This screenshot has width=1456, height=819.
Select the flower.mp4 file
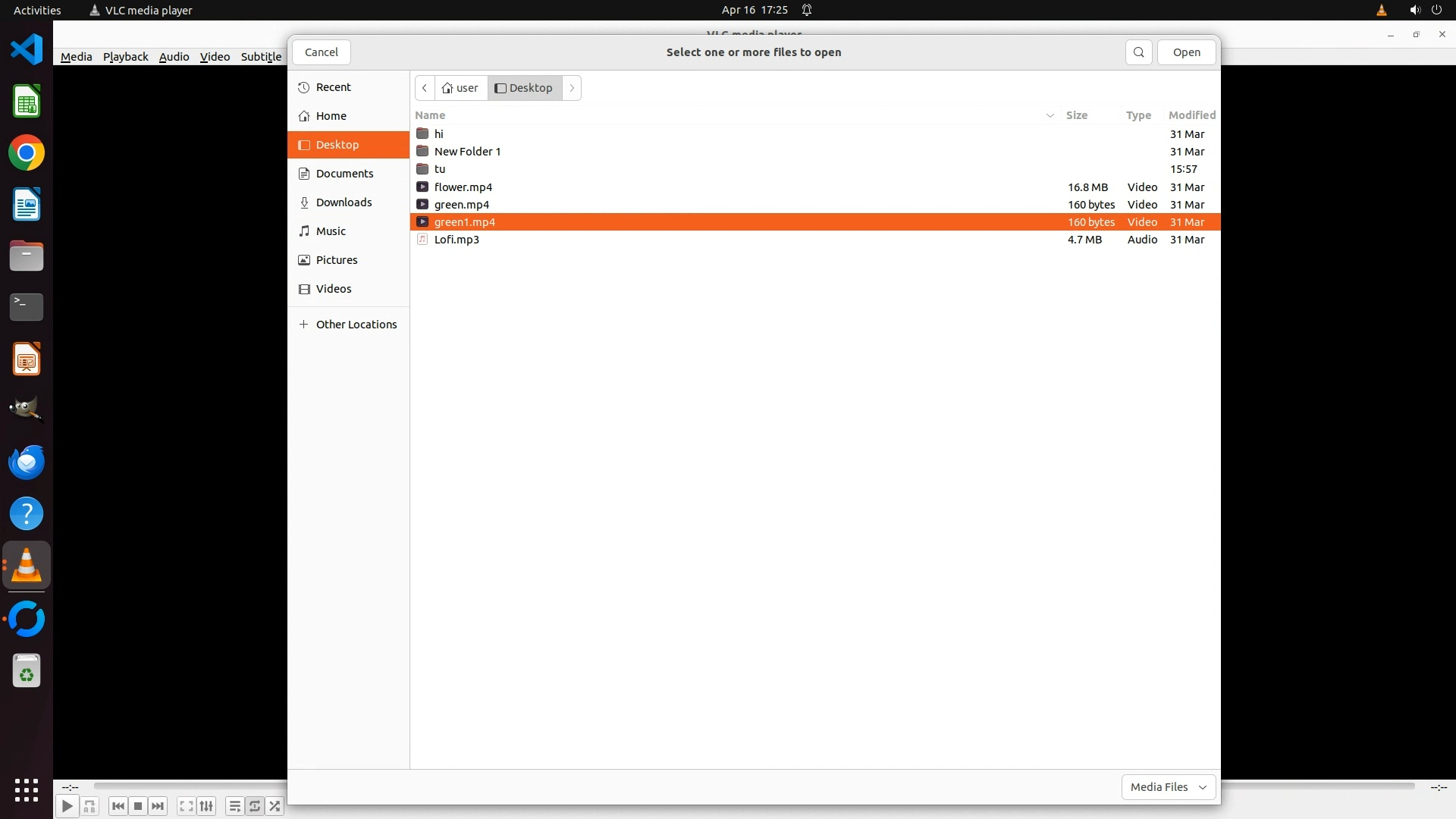[463, 187]
